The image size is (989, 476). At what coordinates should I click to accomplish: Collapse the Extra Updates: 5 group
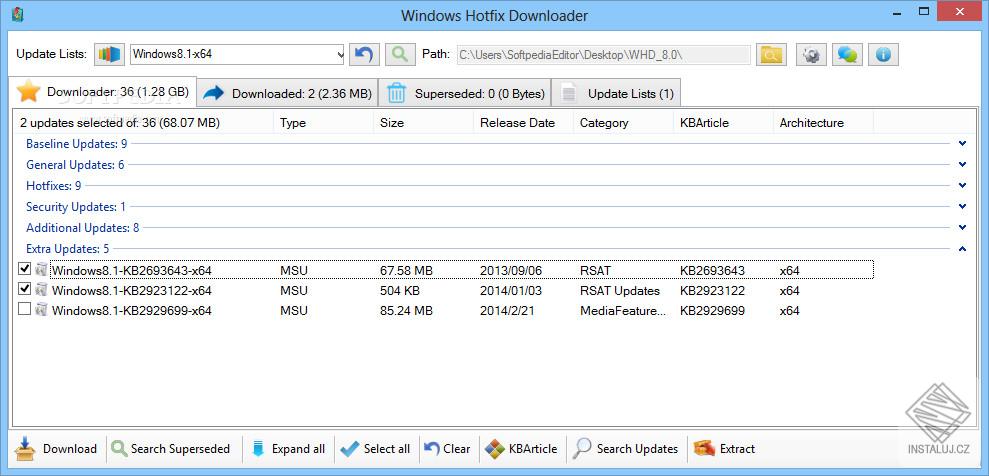pos(67,248)
